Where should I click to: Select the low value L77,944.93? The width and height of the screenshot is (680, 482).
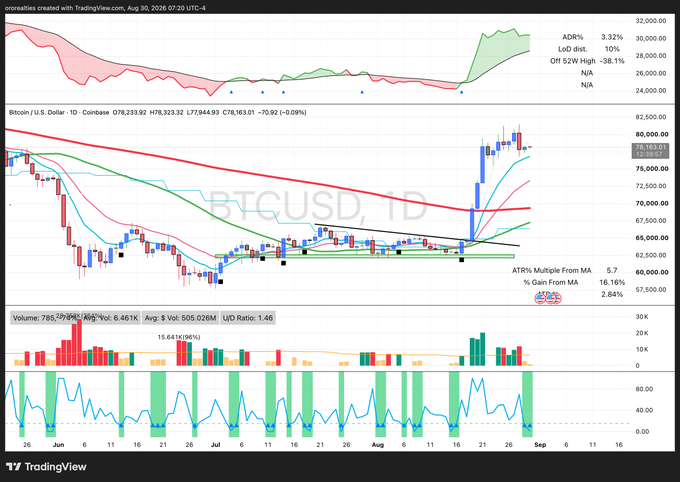(203, 112)
